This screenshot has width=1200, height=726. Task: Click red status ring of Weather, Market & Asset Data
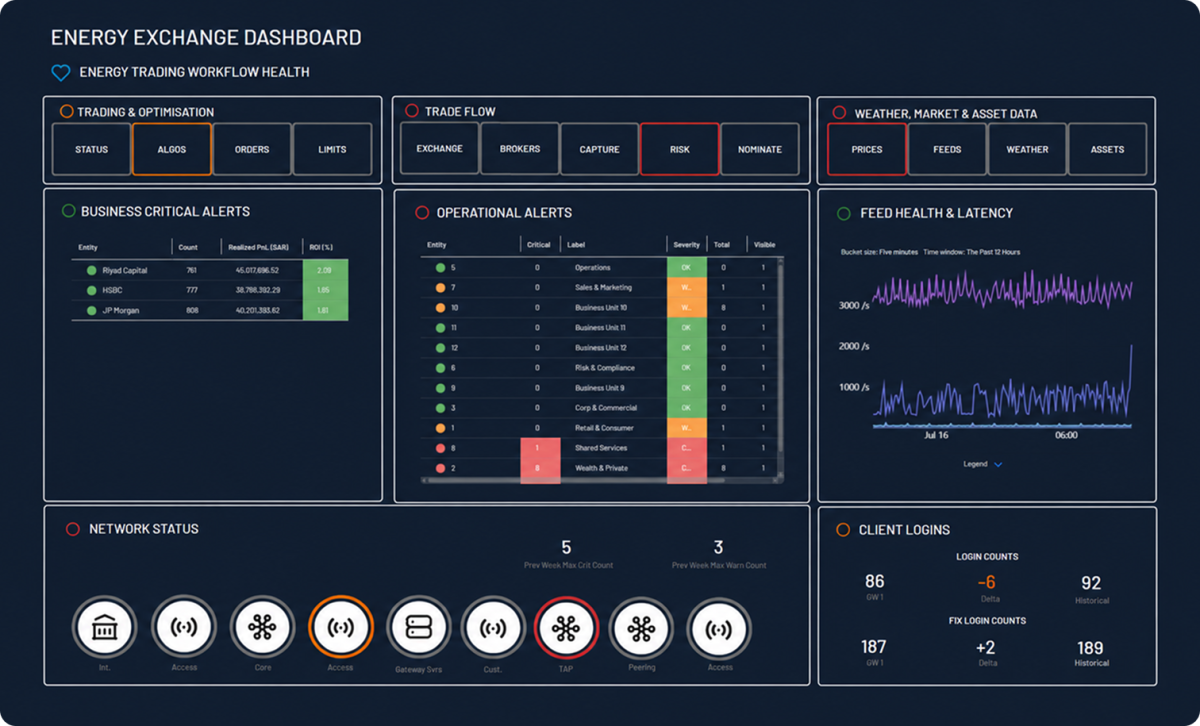click(x=839, y=113)
